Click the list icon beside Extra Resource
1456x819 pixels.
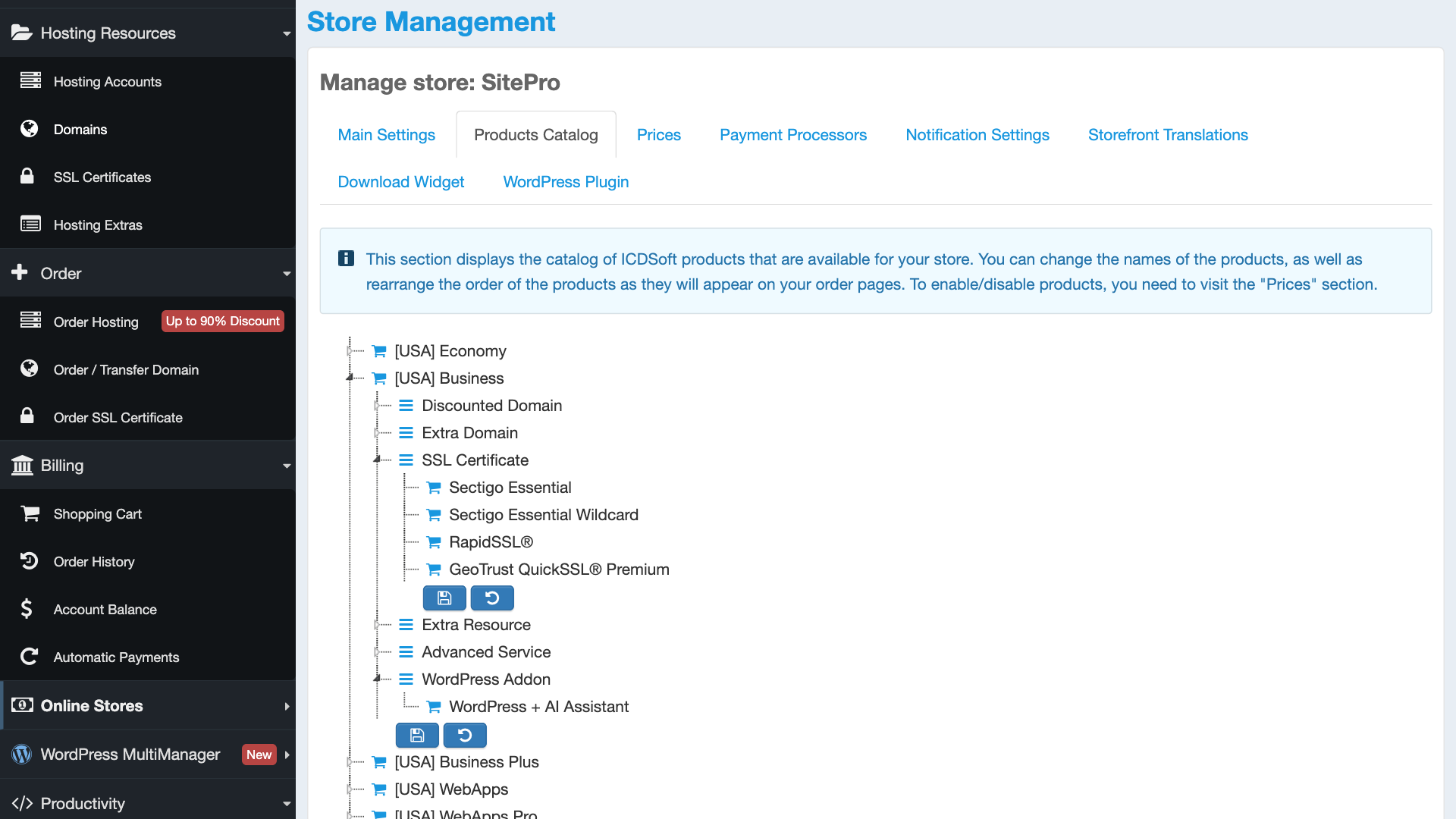tap(406, 625)
